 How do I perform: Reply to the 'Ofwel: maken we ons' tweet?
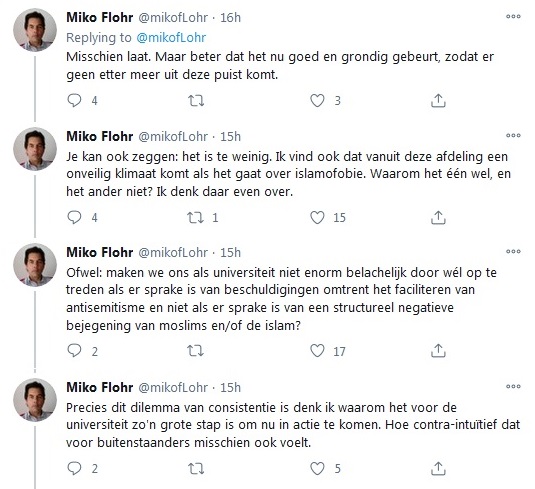coord(74,351)
